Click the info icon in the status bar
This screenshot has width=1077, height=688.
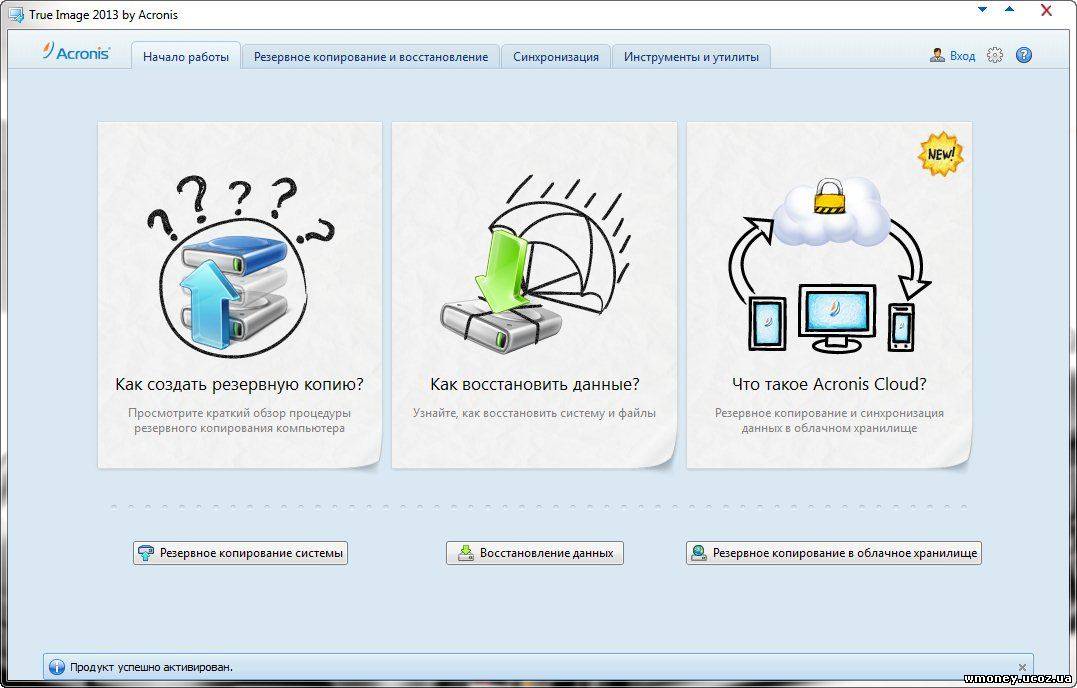(57, 667)
